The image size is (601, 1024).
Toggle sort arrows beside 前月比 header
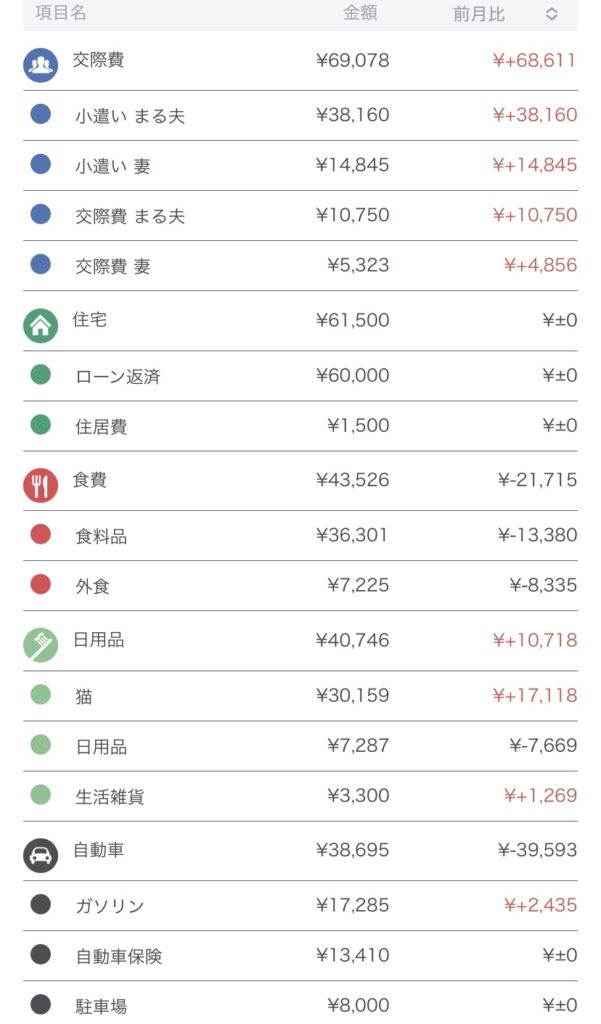tap(552, 14)
